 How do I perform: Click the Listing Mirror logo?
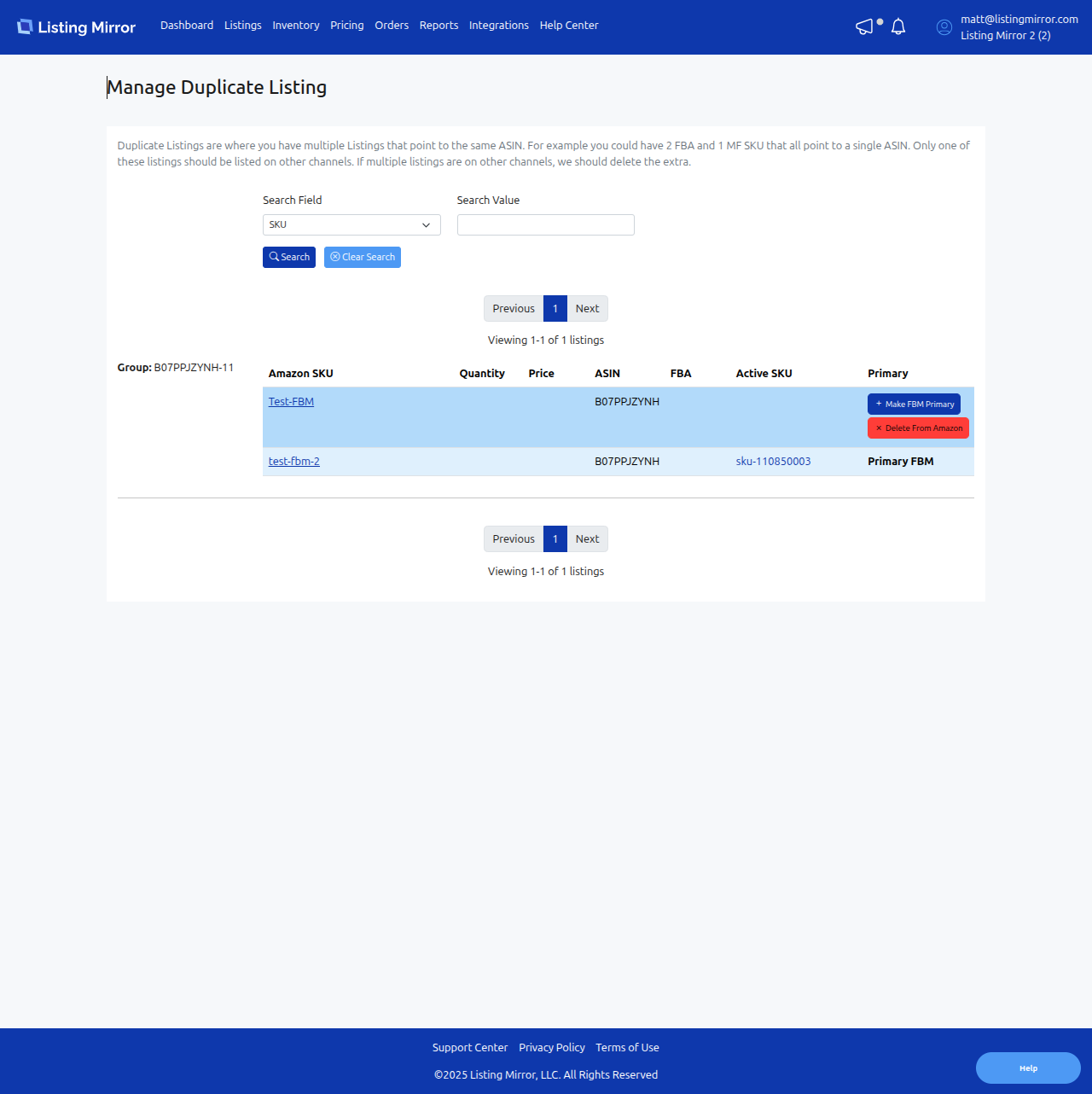77,27
